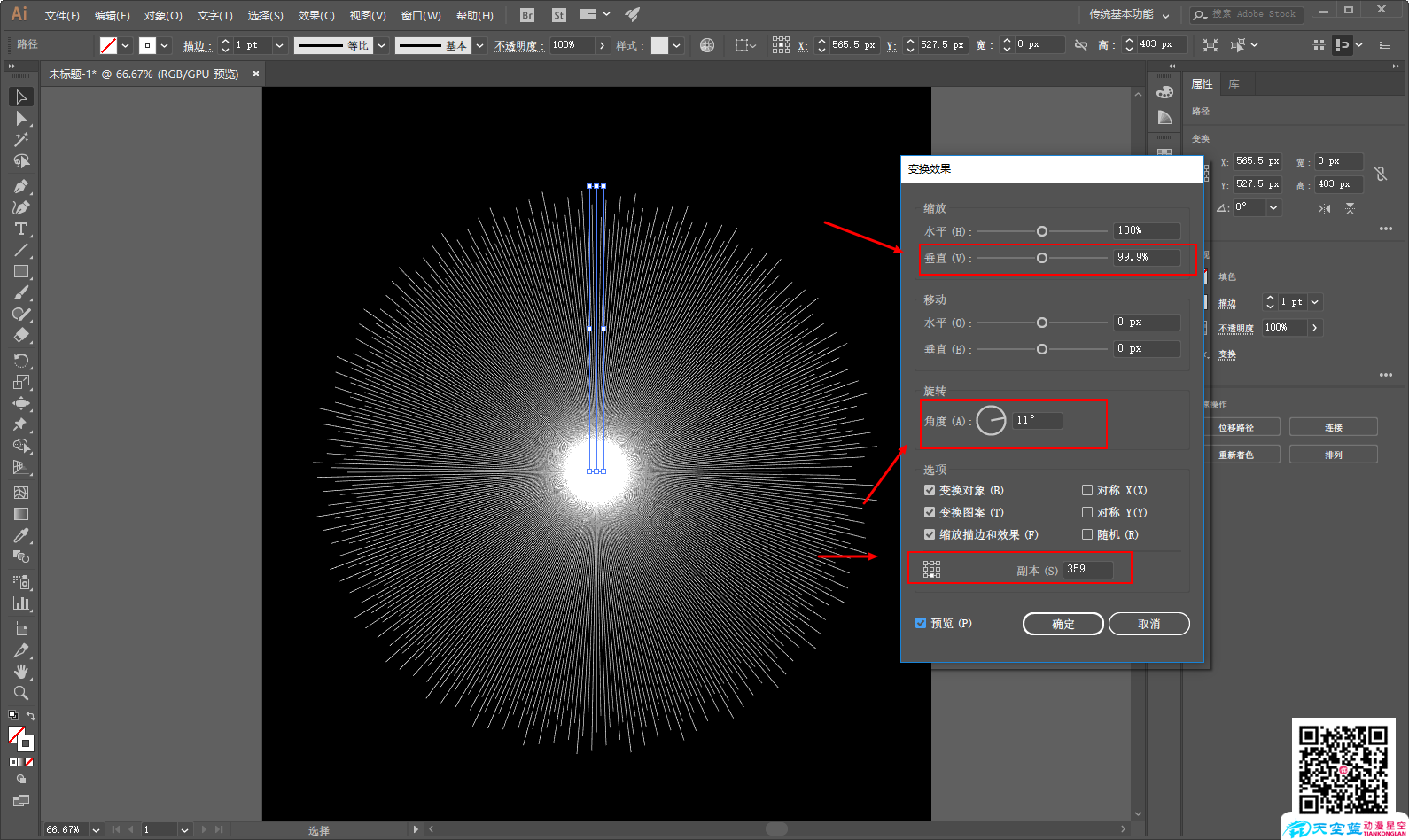
Task: Select the Type tool
Action: 21,229
